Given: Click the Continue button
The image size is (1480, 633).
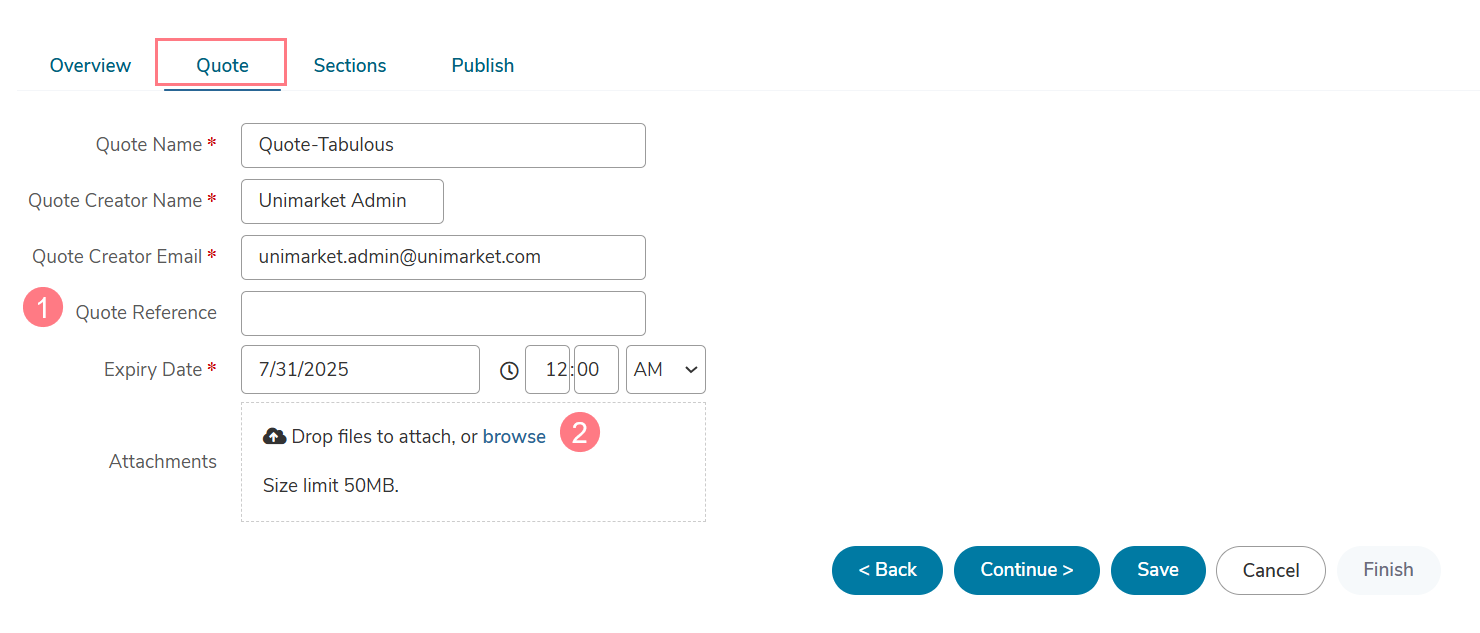Looking at the screenshot, I should [x=1027, y=570].
